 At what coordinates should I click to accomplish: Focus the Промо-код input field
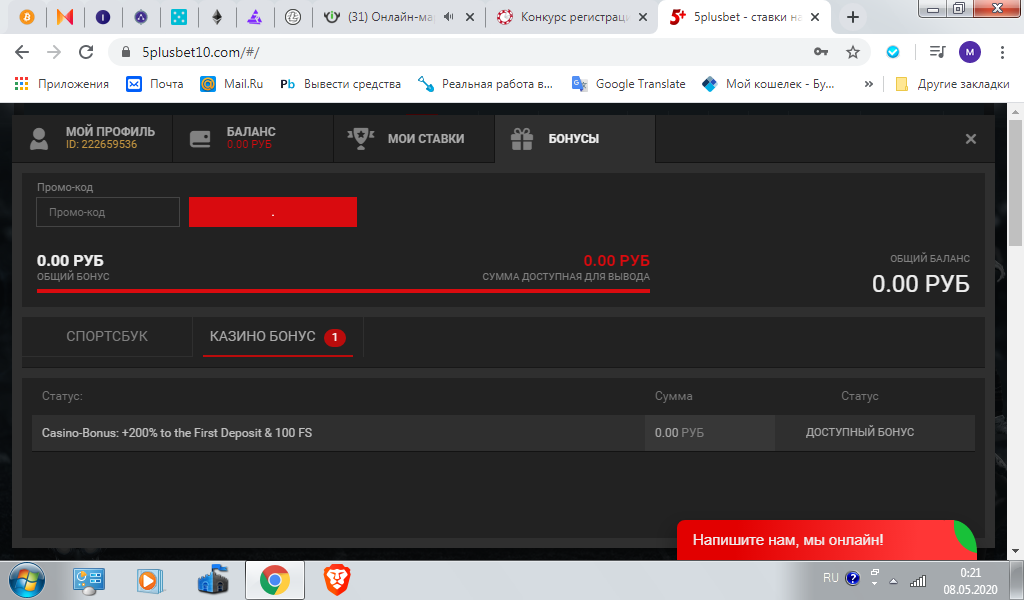[x=108, y=212]
